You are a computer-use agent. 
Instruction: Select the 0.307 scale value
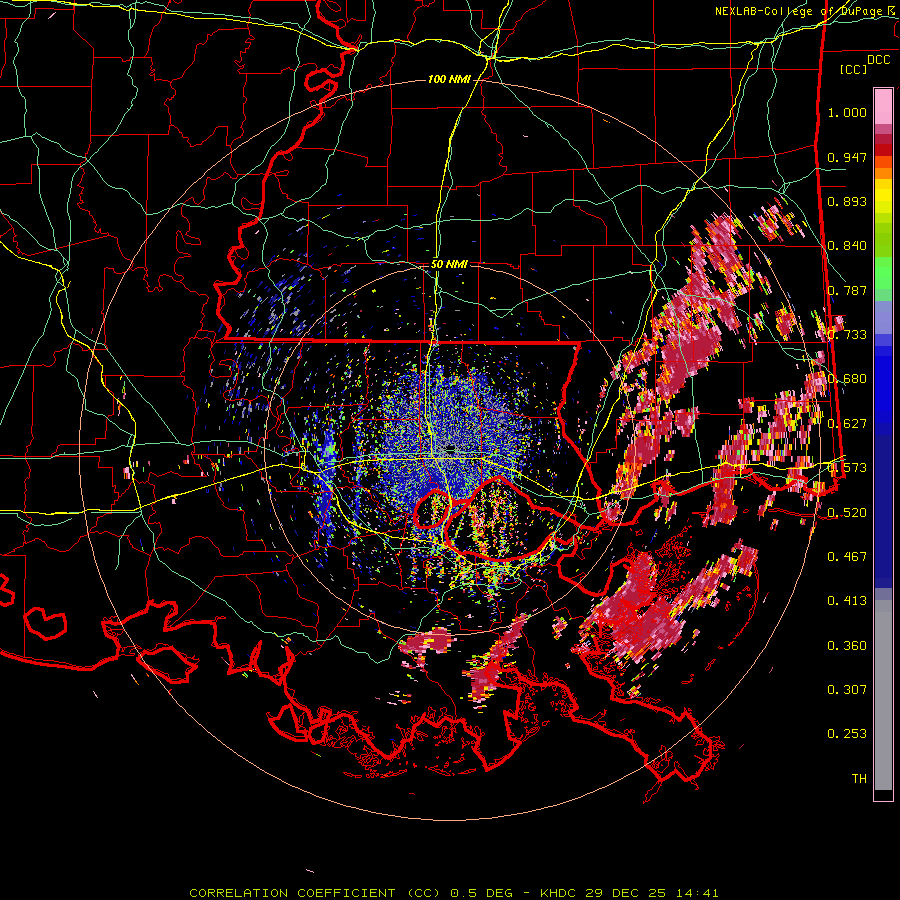[x=847, y=690]
